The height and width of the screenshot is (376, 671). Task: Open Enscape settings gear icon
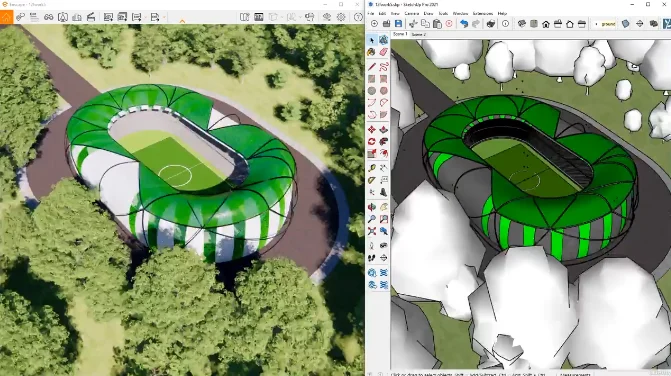click(341, 17)
